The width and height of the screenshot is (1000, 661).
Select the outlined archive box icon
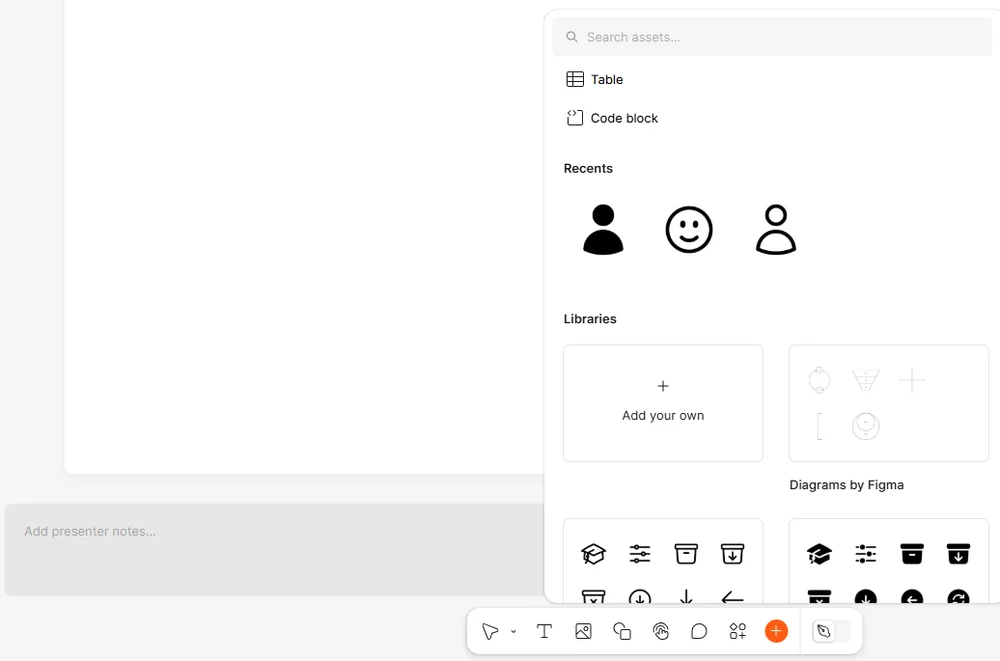point(686,554)
